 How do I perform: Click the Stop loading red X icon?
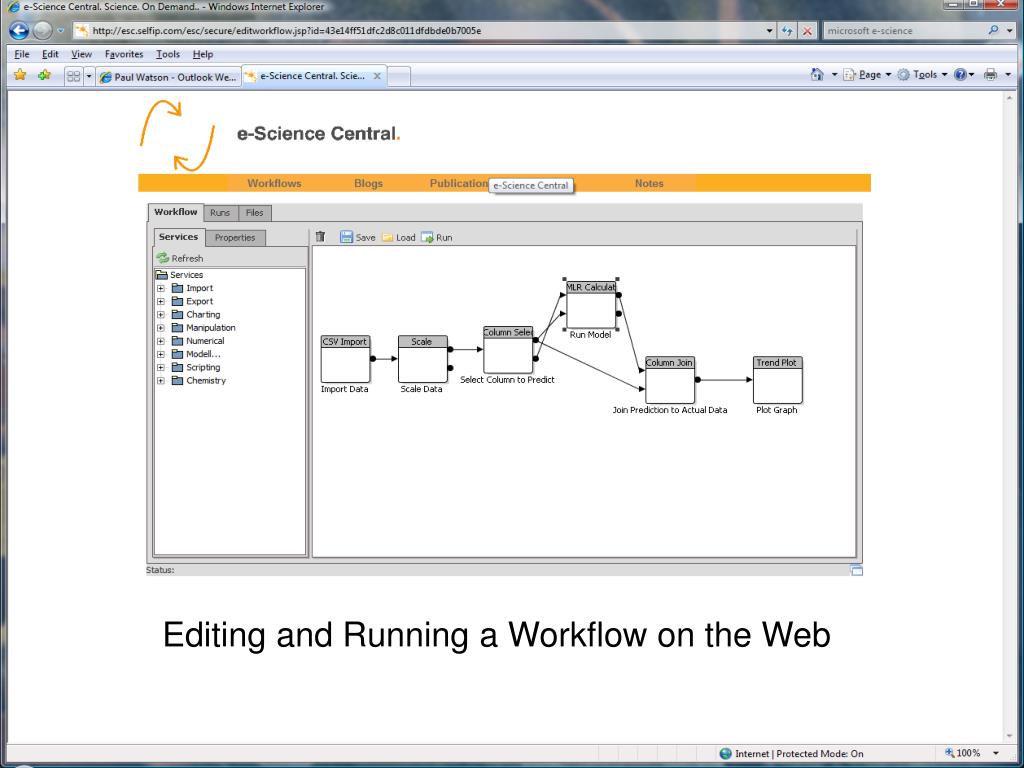pos(808,31)
